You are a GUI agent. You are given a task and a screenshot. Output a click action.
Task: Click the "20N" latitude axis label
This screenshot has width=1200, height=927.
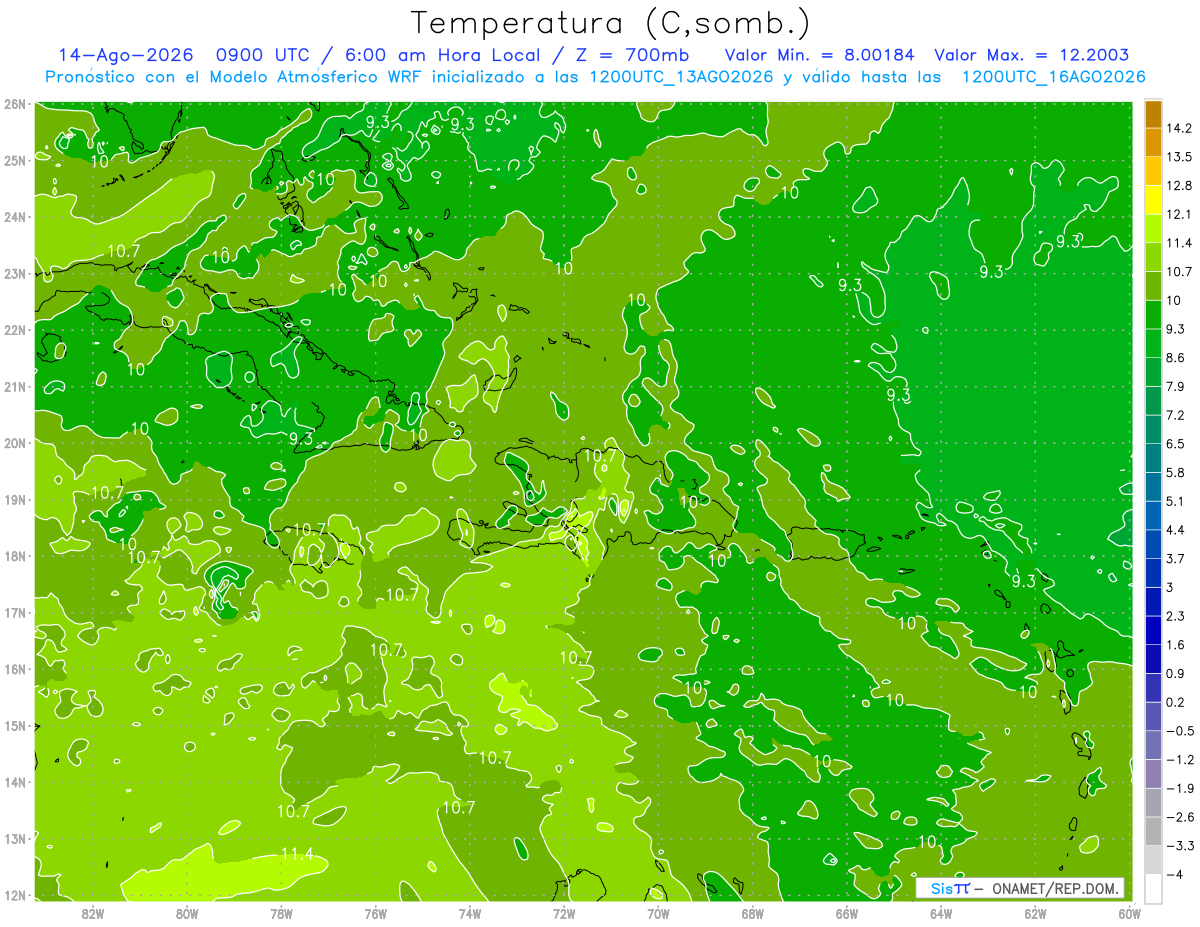click(x=15, y=442)
